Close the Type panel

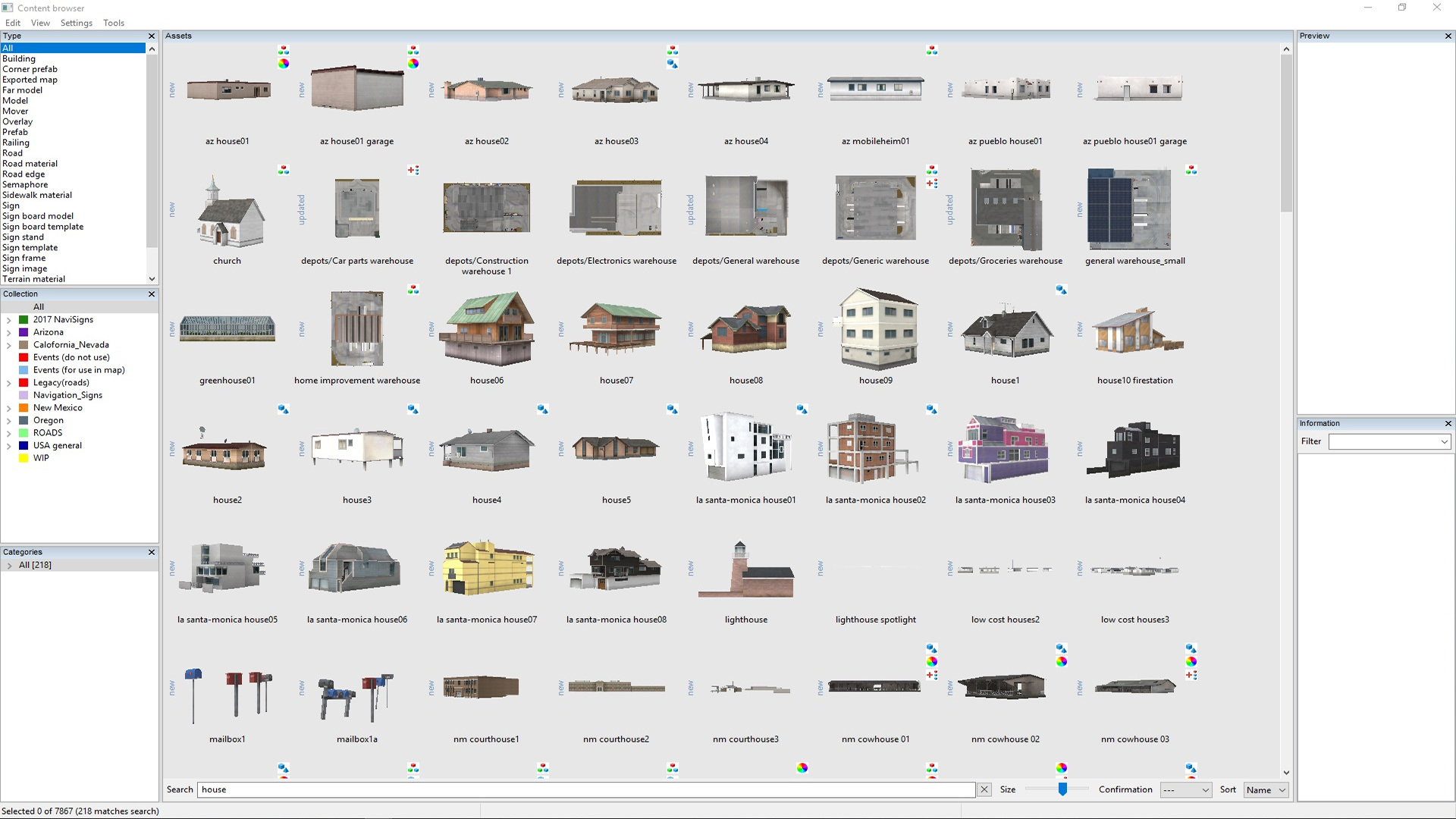[152, 36]
